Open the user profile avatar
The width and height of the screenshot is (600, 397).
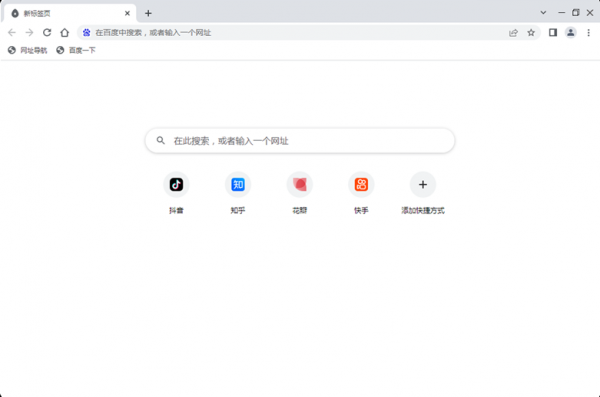(x=571, y=33)
